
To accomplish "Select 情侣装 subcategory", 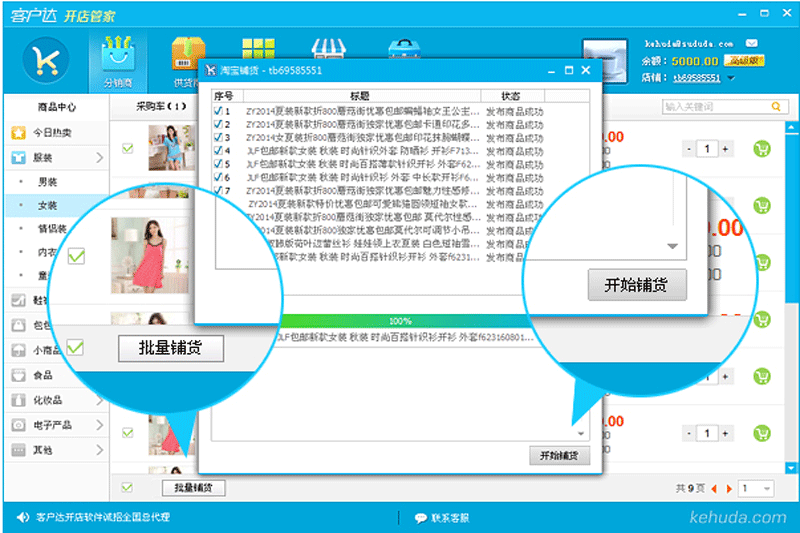I will pyautogui.click(x=52, y=229).
